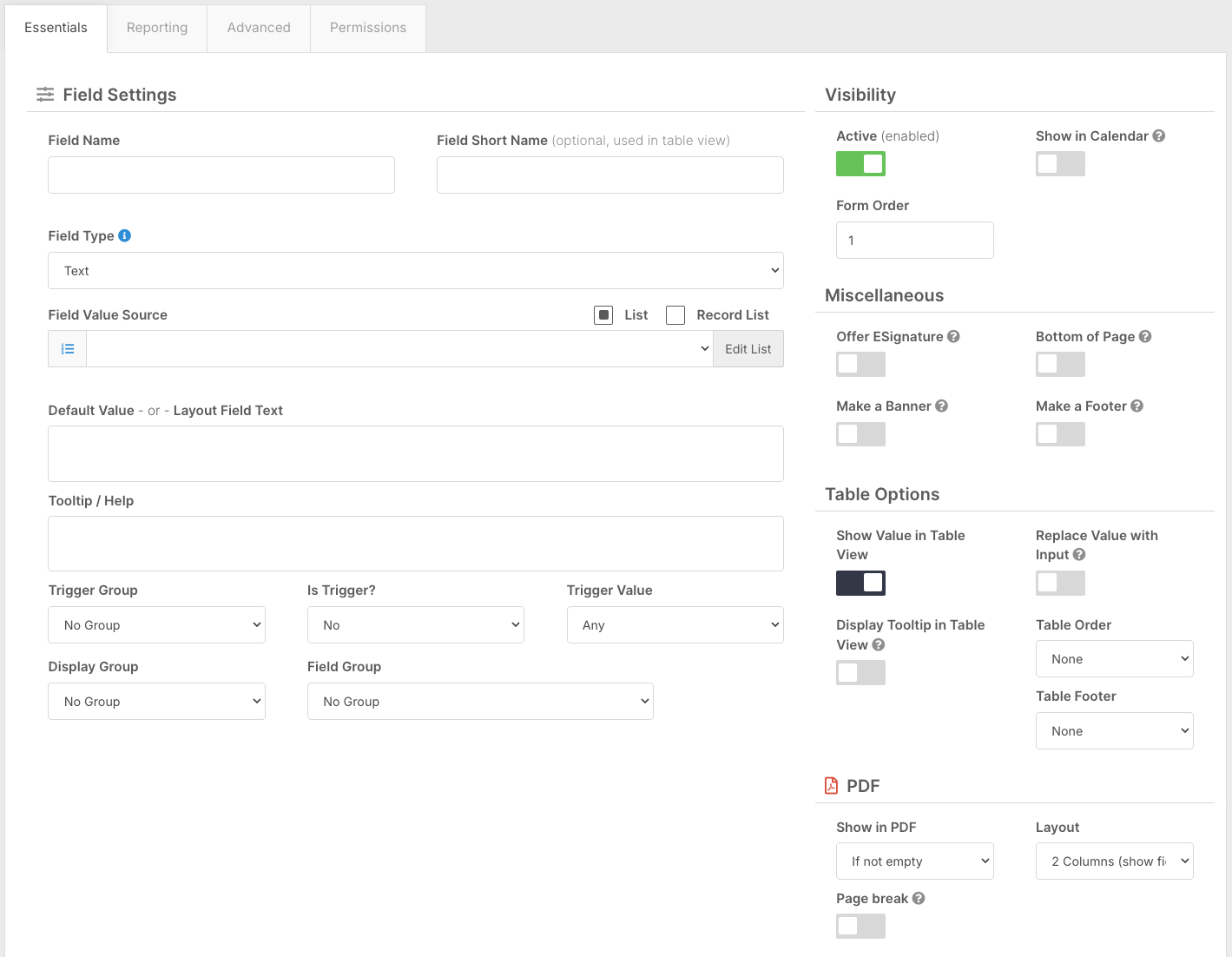Check the List checkbox
1232x957 pixels.
(x=603, y=314)
